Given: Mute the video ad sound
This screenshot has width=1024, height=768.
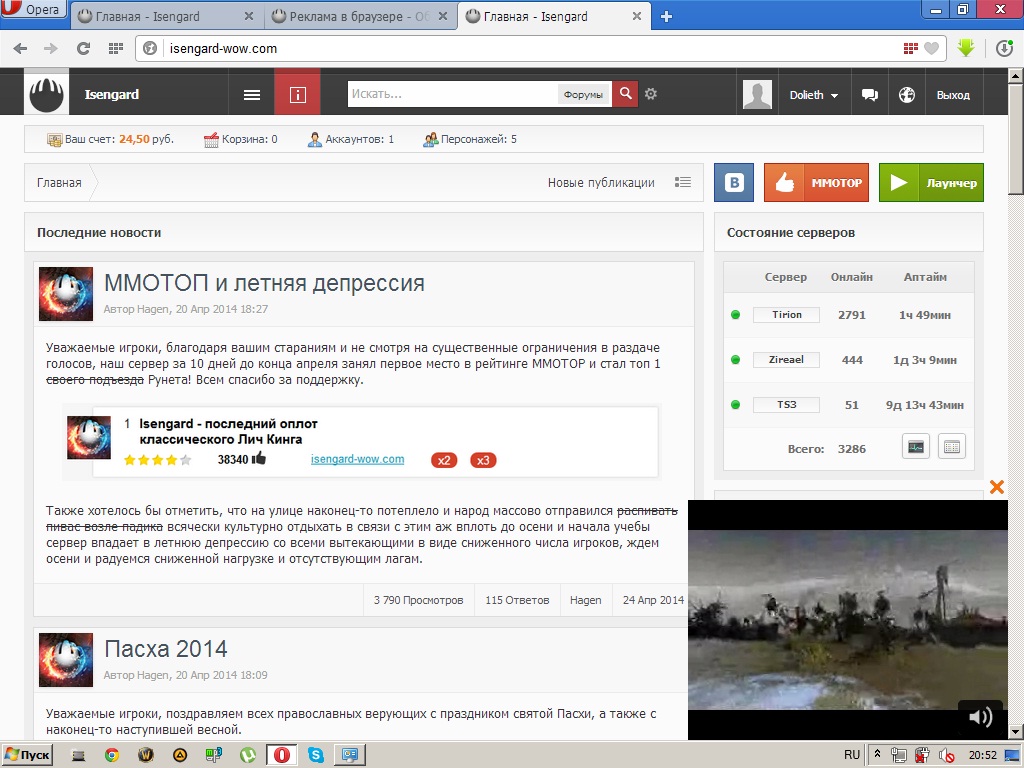Looking at the screenshot, I should coord(980,716).
